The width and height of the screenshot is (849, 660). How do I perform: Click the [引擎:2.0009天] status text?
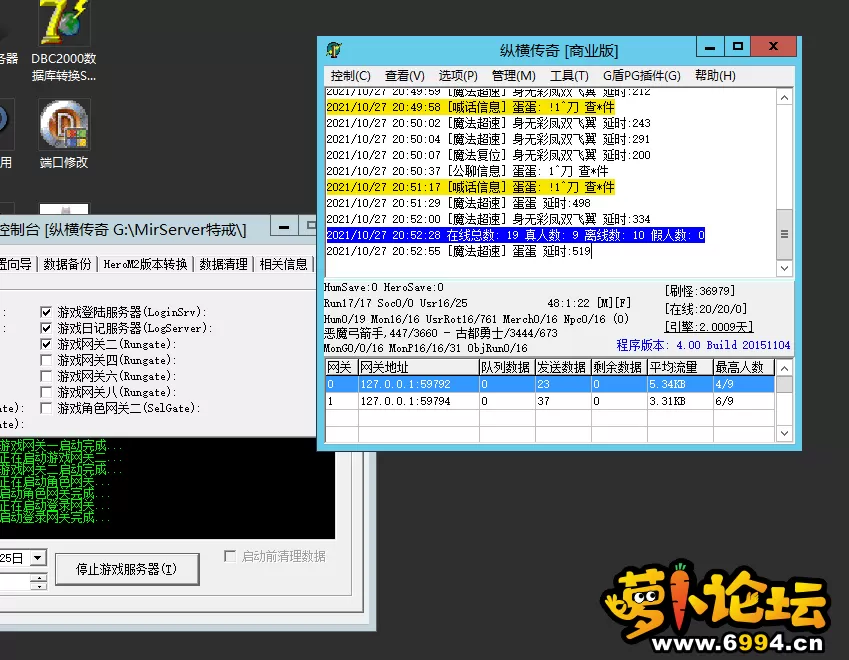[709, 326]
